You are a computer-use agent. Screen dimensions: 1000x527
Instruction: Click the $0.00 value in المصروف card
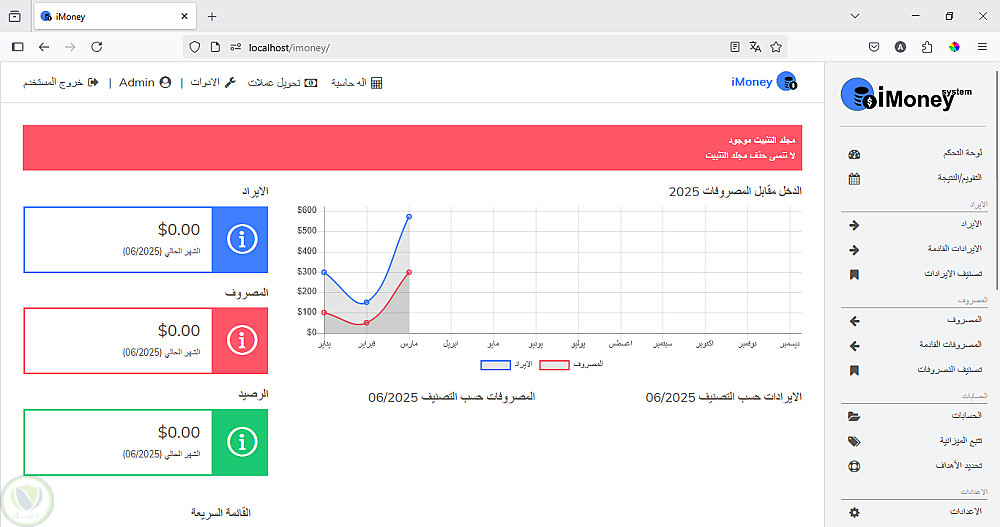179,330
